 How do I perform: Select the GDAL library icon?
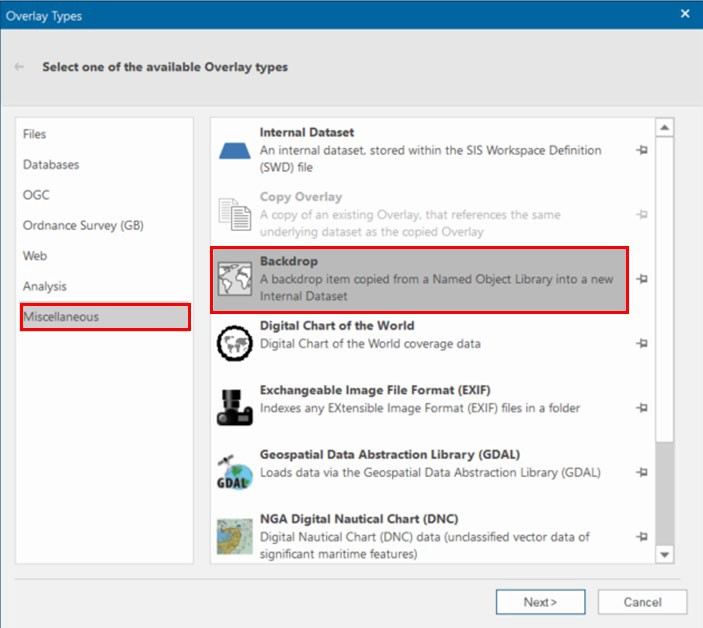pos(235,471)
